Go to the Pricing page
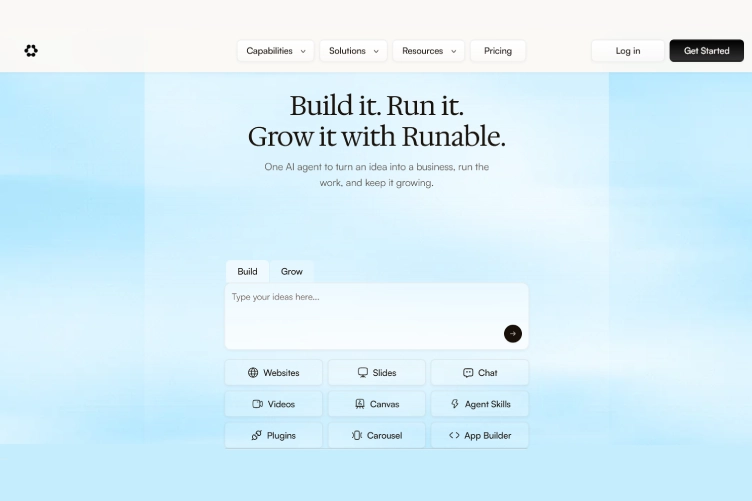The width and height of the screenshot is (752, 501). pyautogui.click(x=498, y=51)
